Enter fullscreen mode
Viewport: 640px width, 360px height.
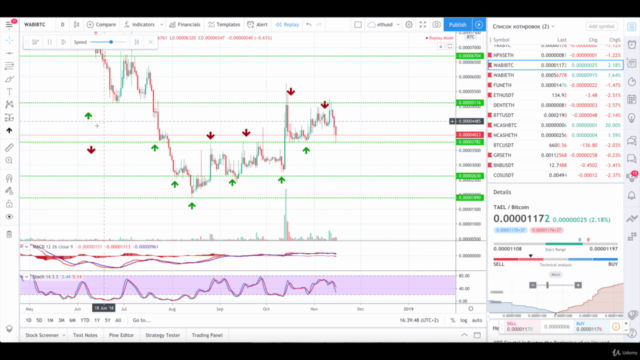pyautogui.click(x=423, y=24)
